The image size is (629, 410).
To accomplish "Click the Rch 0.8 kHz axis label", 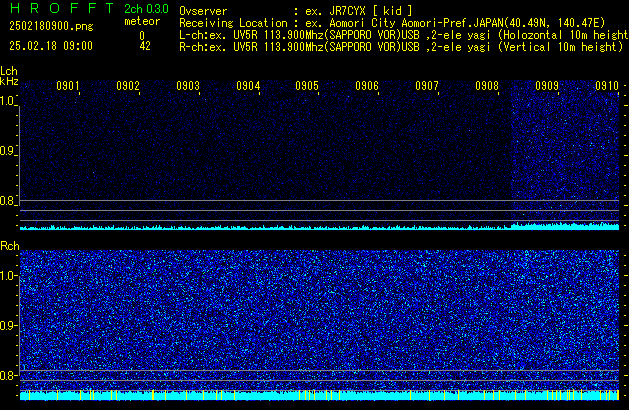I will point(8,375).
